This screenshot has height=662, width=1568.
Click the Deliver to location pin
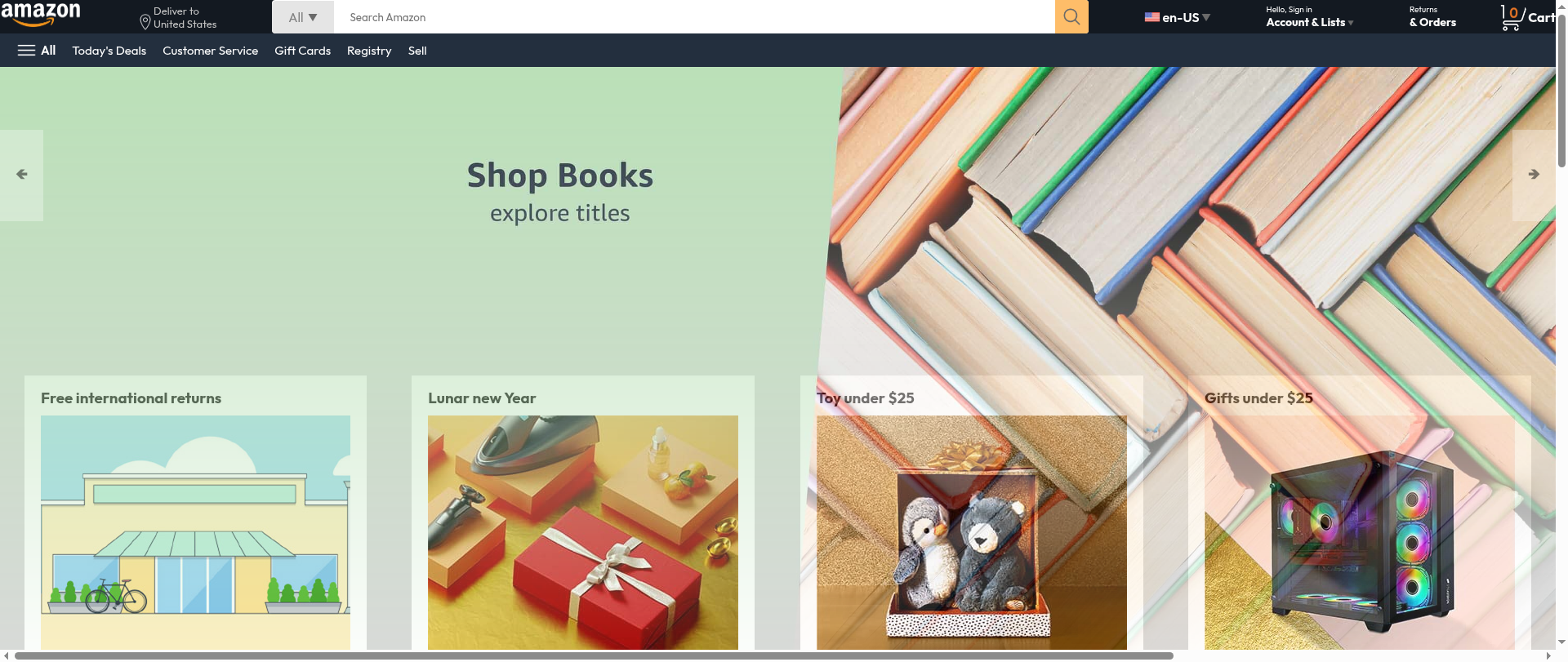(x=145, y=22)
